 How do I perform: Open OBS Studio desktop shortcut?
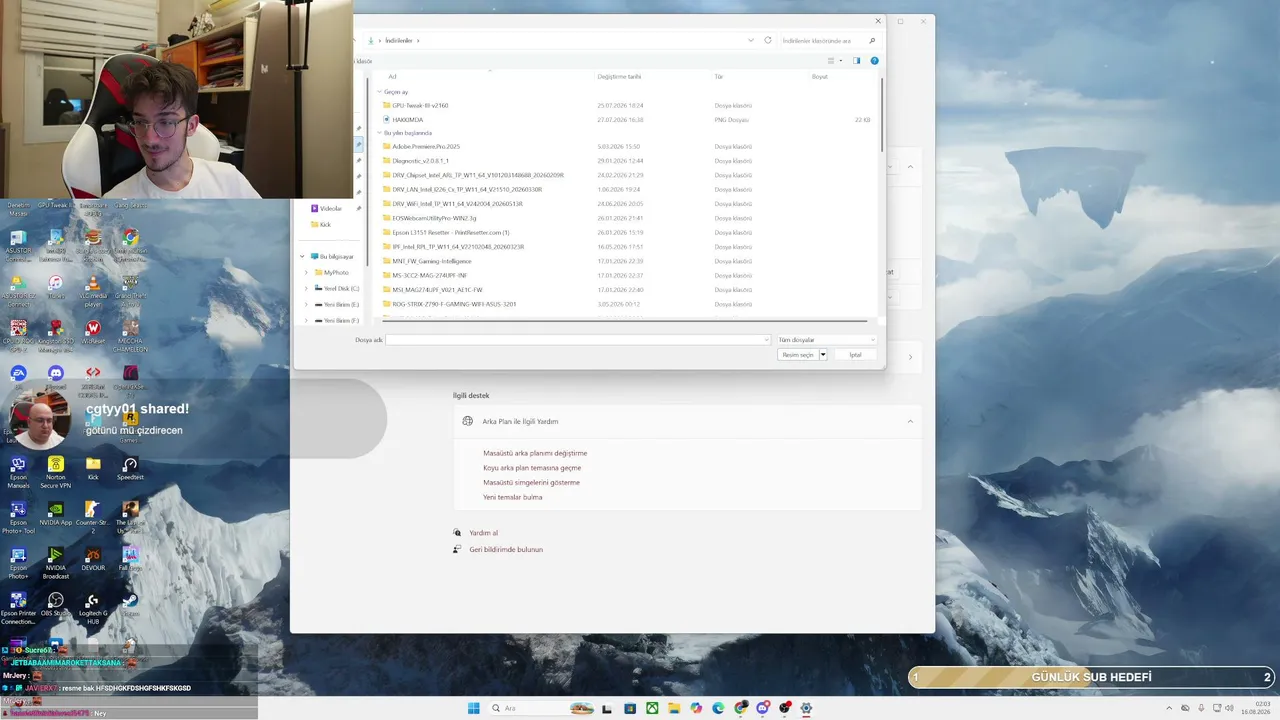pos(56,606)
